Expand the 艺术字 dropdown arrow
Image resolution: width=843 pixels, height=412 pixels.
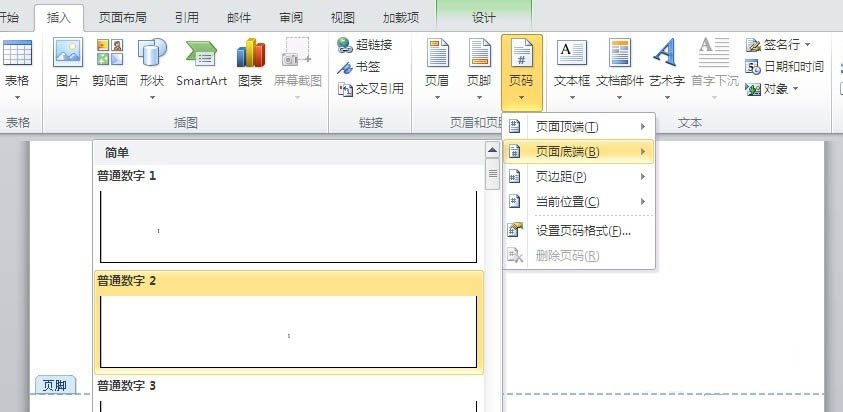click(x=667, y=98)
